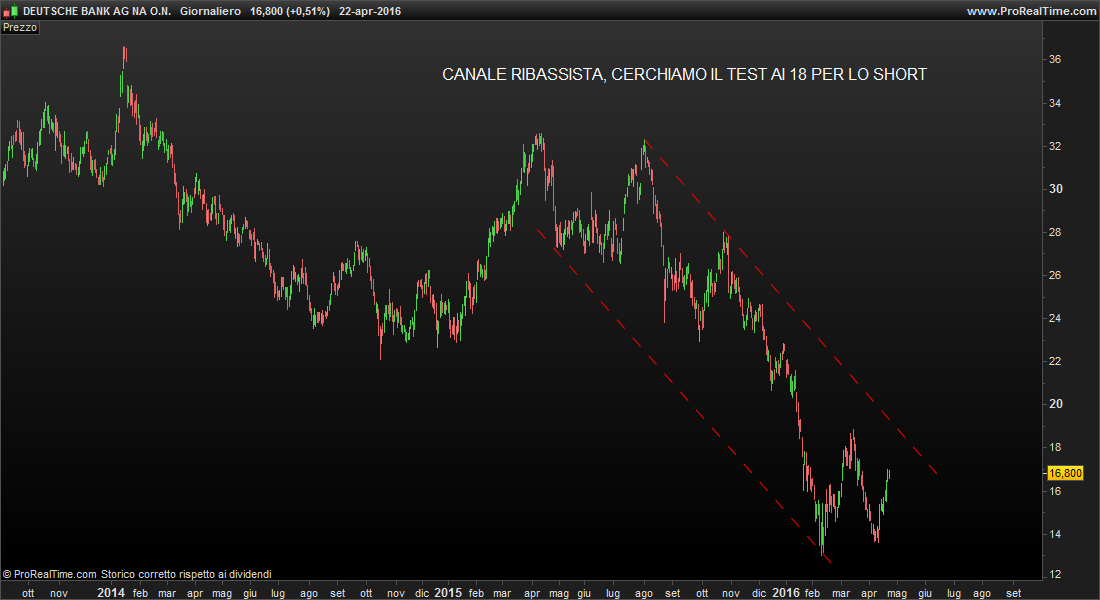Click the candlestick icon beside Deutsche Bank title
This screenshot has height=600, width=1100.
coord(11,11)
